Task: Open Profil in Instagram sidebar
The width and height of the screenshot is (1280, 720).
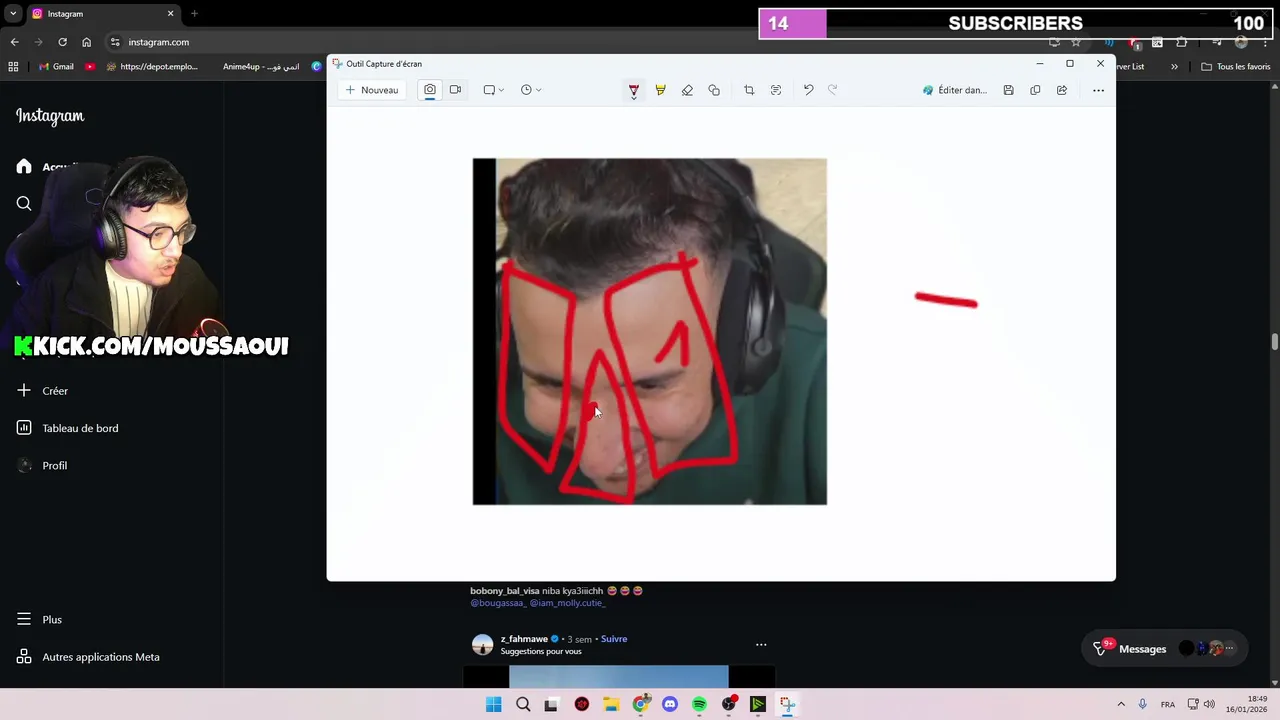Action: [43, 466]
